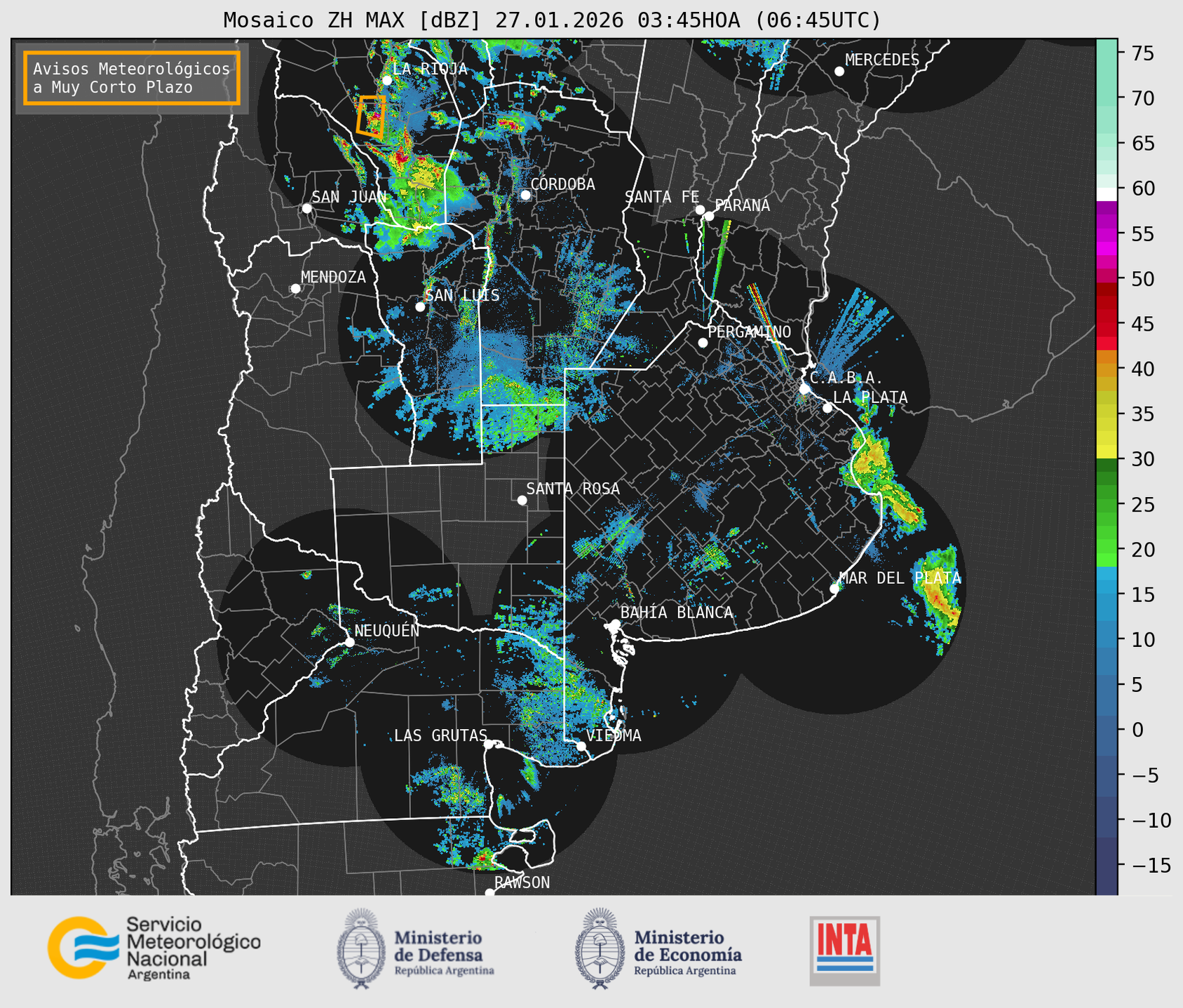1183x1008 pixels.
Task: Click the "45" tick on the dBZ scale
Action: coord(1142,325)
